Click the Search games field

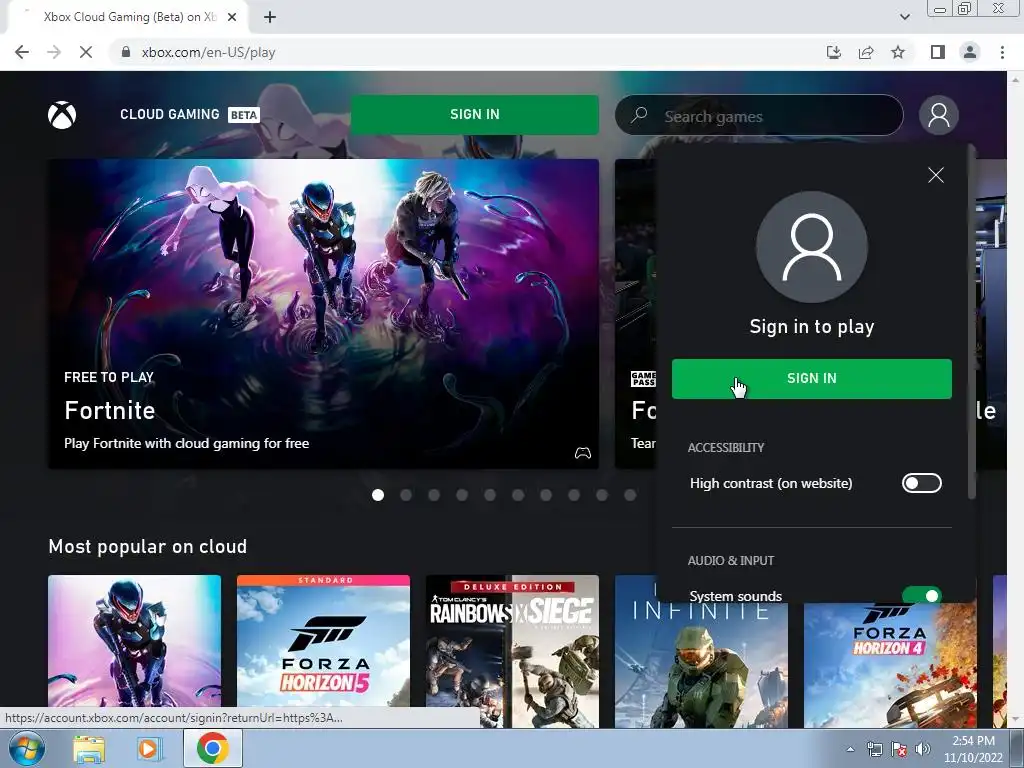pyautogui.click(x=759, y=116)
